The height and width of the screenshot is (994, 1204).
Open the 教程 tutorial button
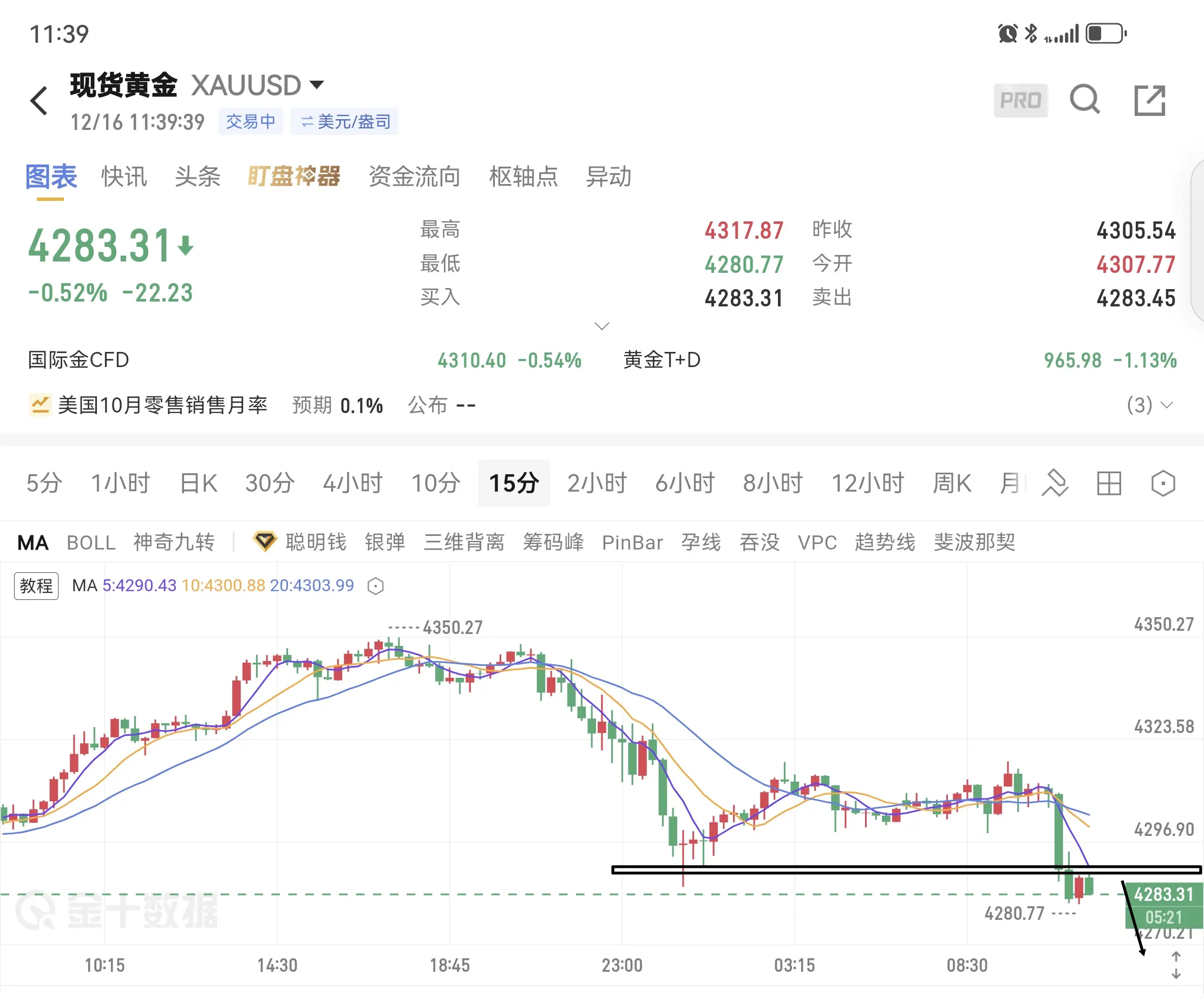(x=36, y=586)
